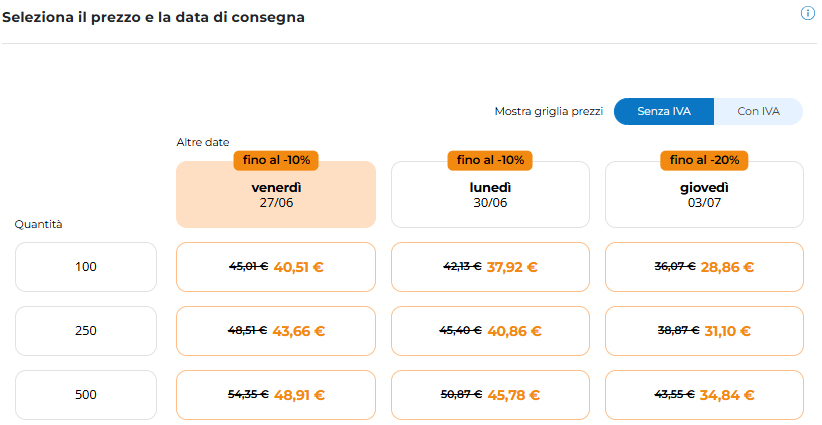Select the 37,92 € price cell

(490, 267)
